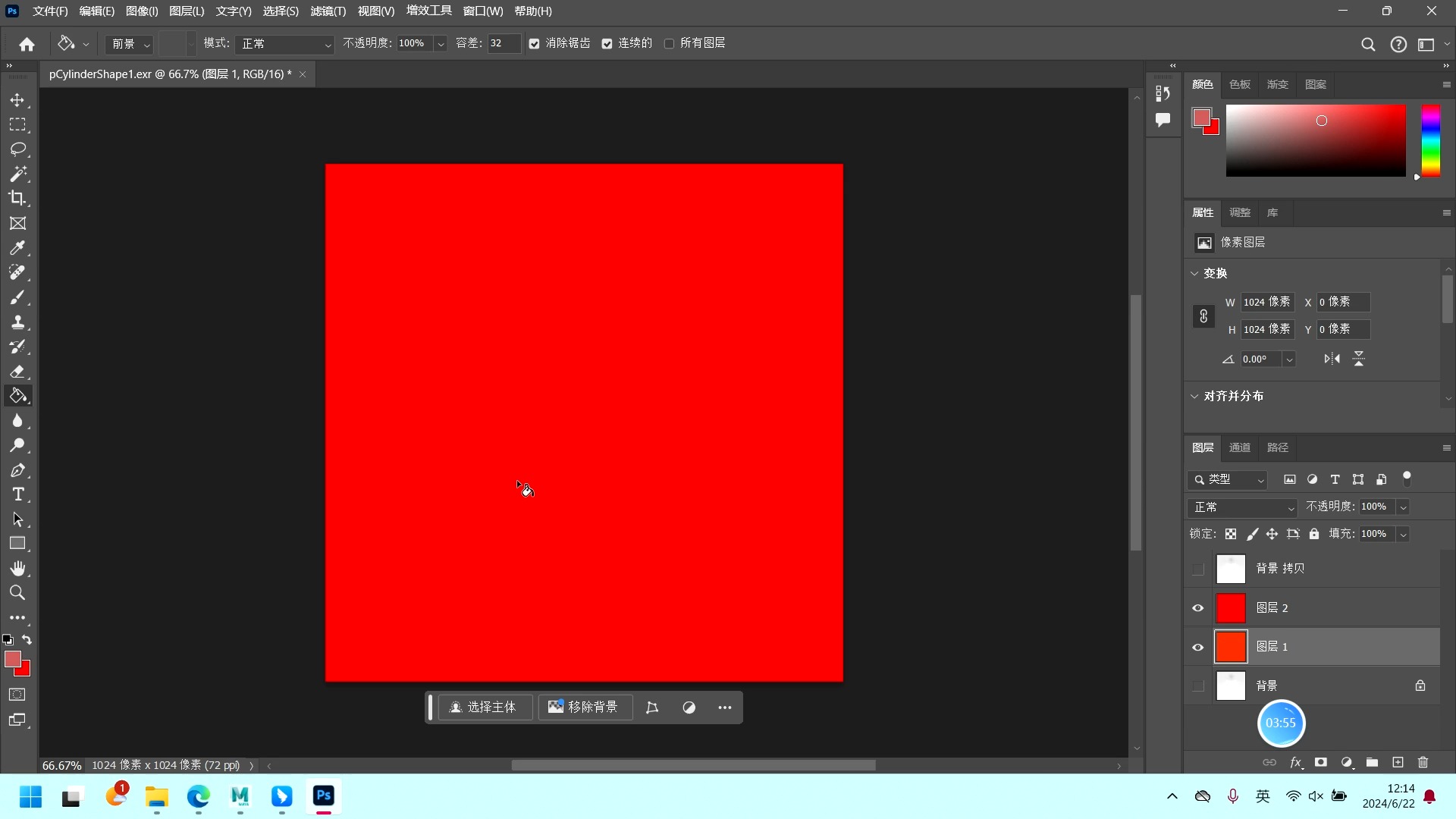Toggle the 消除锯齿 checkbox
This screenshot has width=1456, height=819.
pos(534,44)
